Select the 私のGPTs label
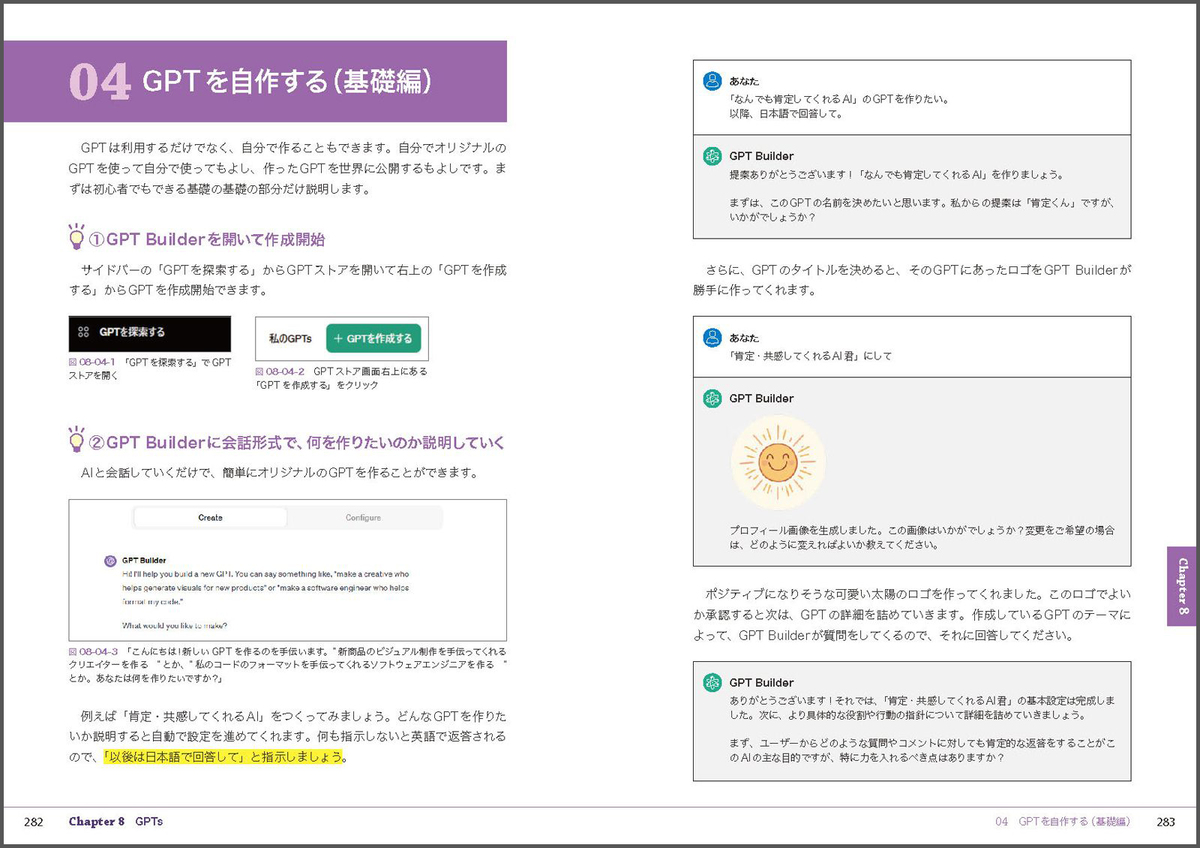Image resolution: width=1200 pixels, height=848 pixels. click(x=290, y=339)
